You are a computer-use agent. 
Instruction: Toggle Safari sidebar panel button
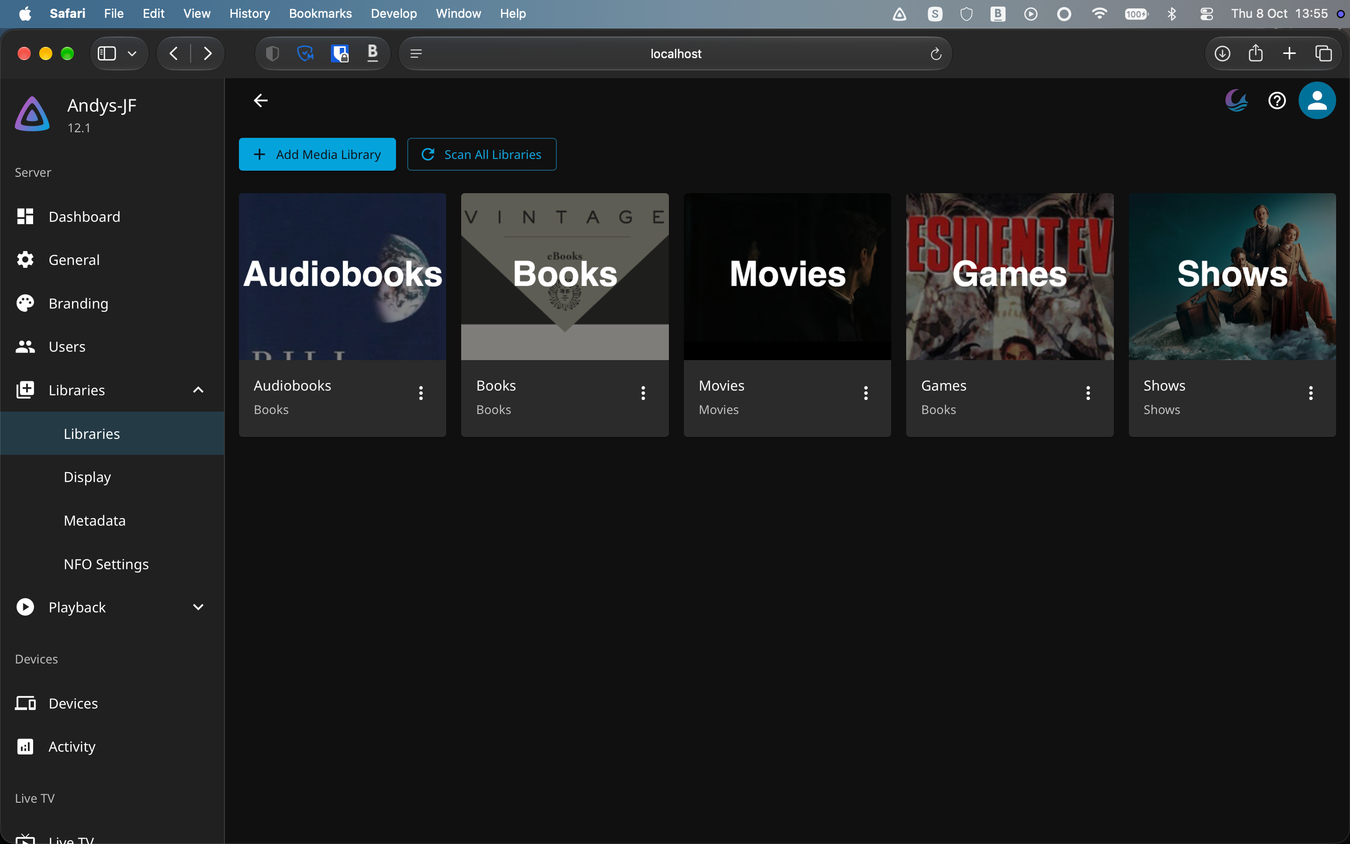[107, 54]
